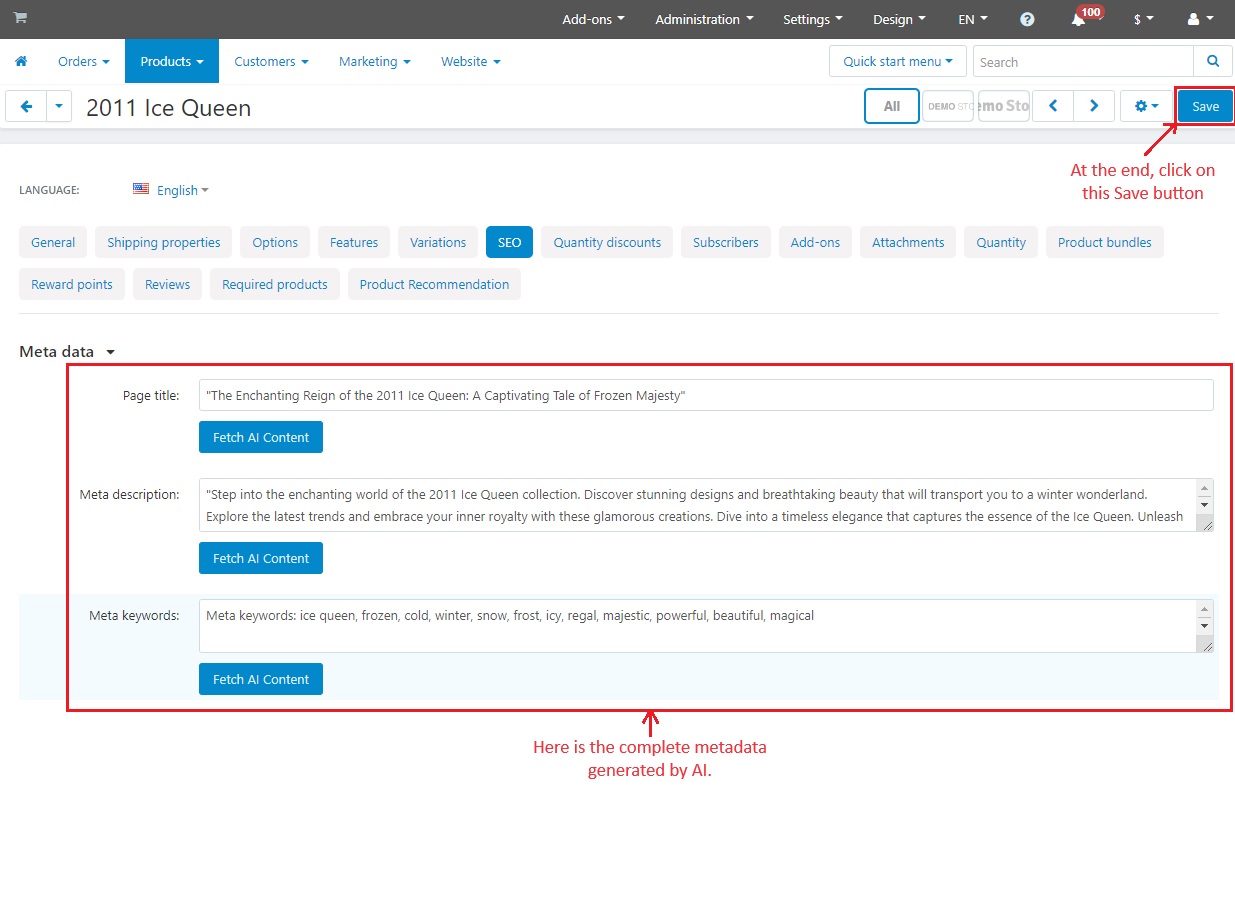This screenshot has width=1235, height=921.
Task: Open the Design menu
Action: pos(899,19)
